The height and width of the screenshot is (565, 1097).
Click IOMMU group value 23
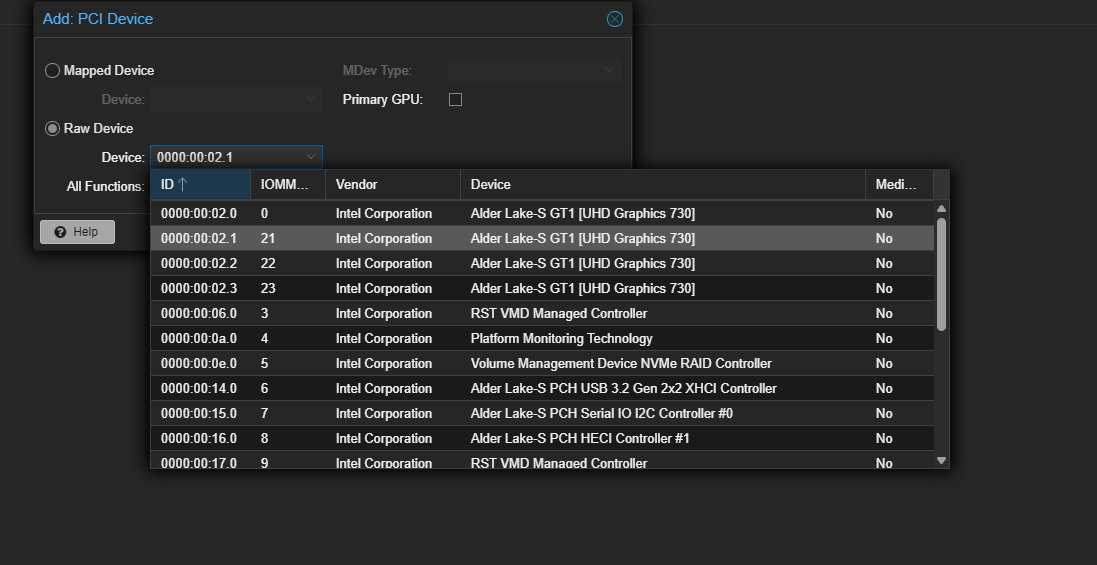[267, 288]
